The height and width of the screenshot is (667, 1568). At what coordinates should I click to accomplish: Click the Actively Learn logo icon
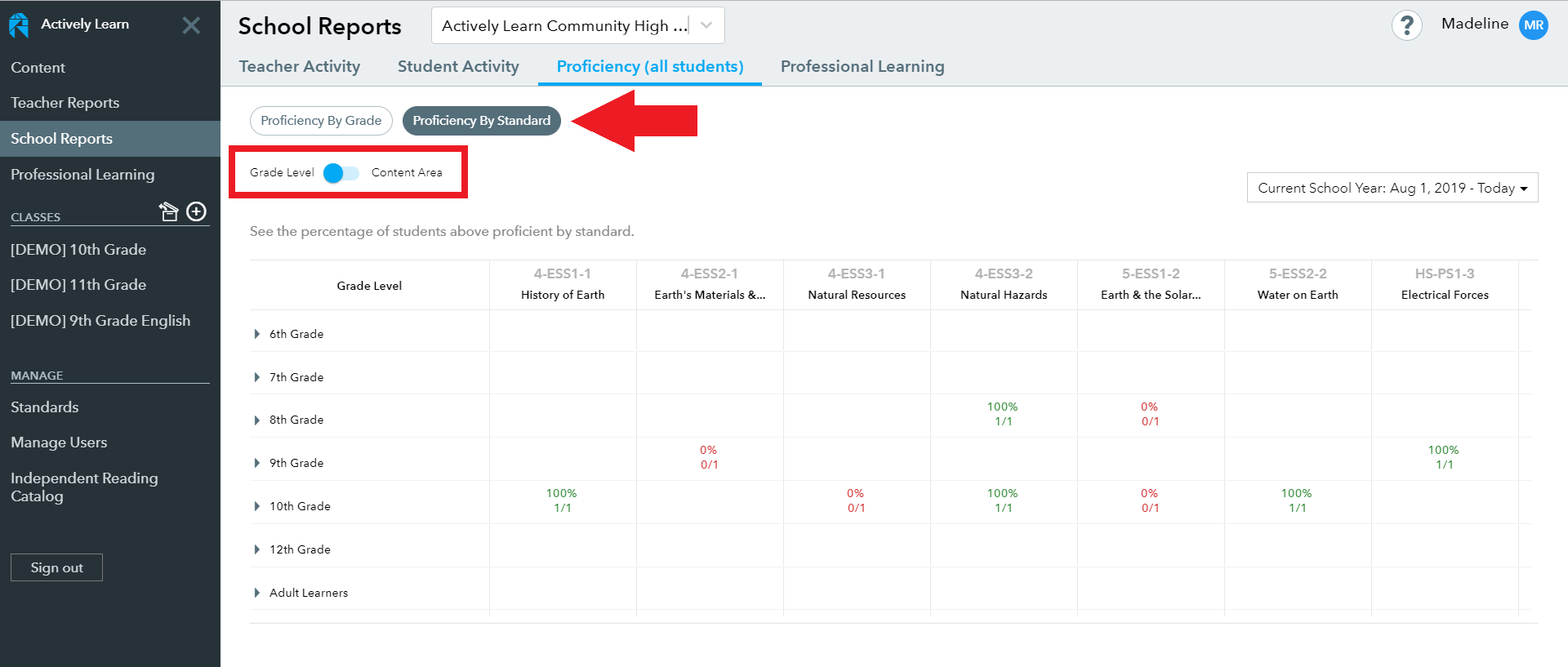point(19,25)
